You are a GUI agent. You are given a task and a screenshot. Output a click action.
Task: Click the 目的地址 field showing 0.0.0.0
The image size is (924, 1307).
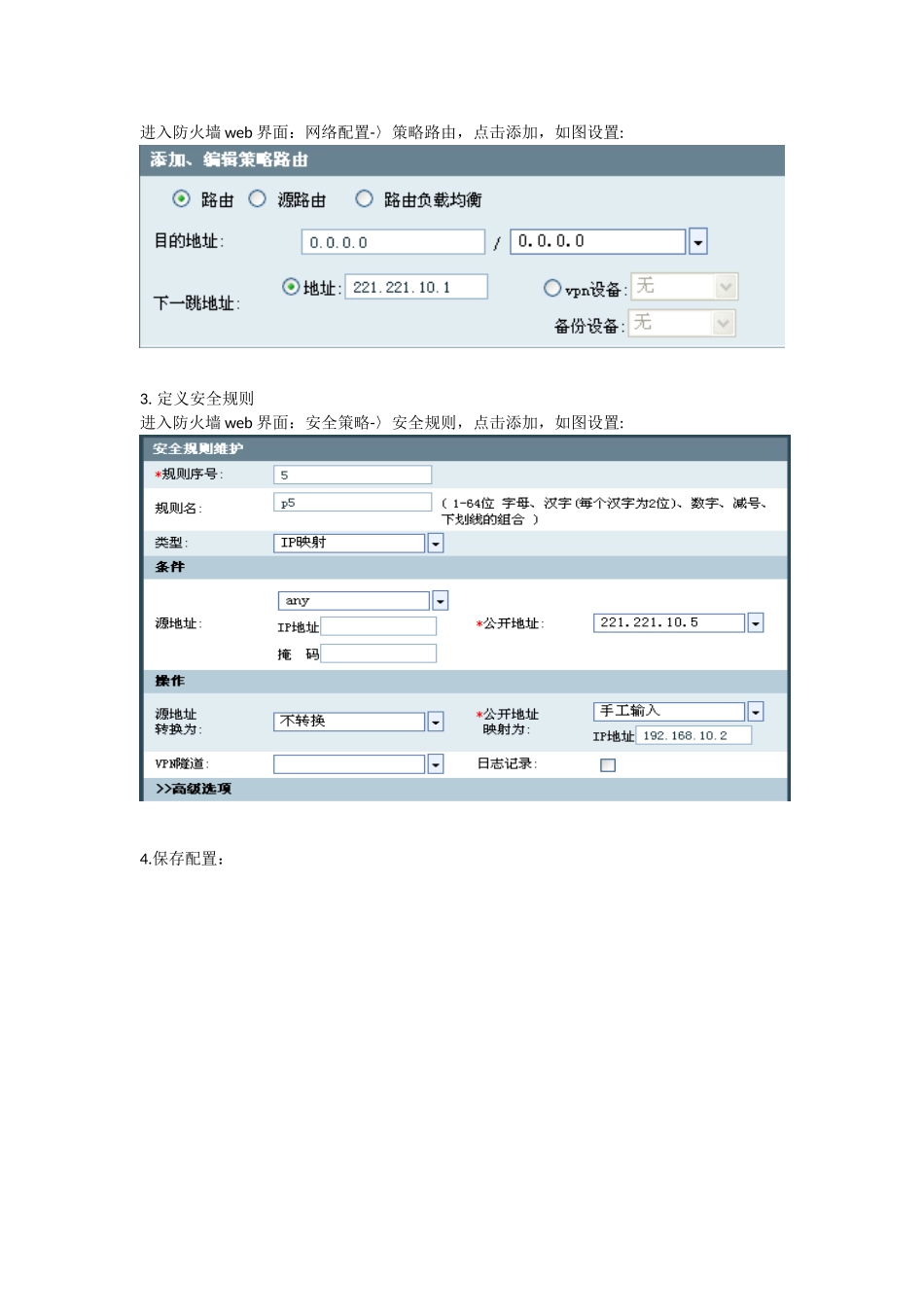393,242
